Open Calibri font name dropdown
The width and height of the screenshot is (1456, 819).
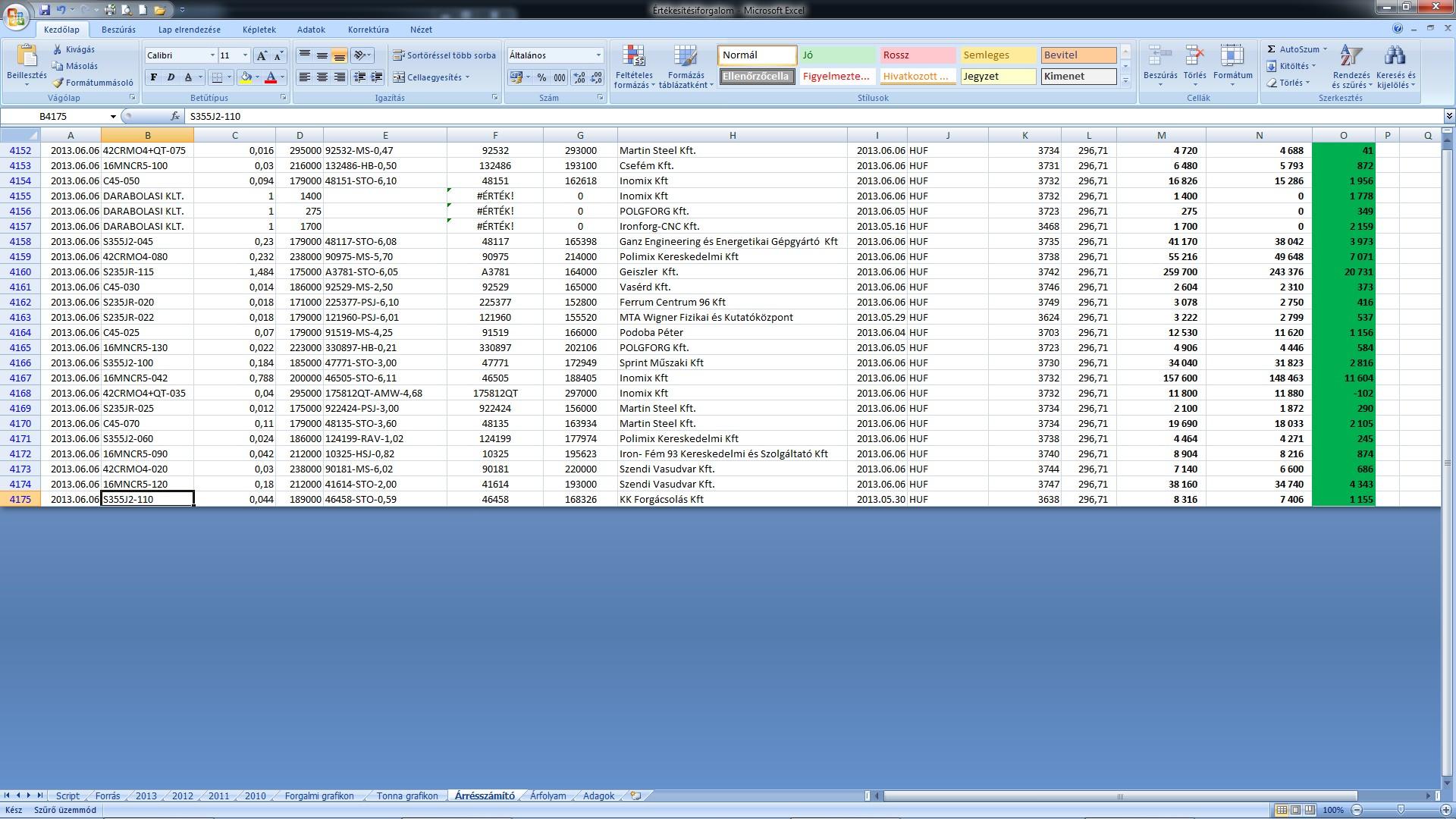click(212, 55)
